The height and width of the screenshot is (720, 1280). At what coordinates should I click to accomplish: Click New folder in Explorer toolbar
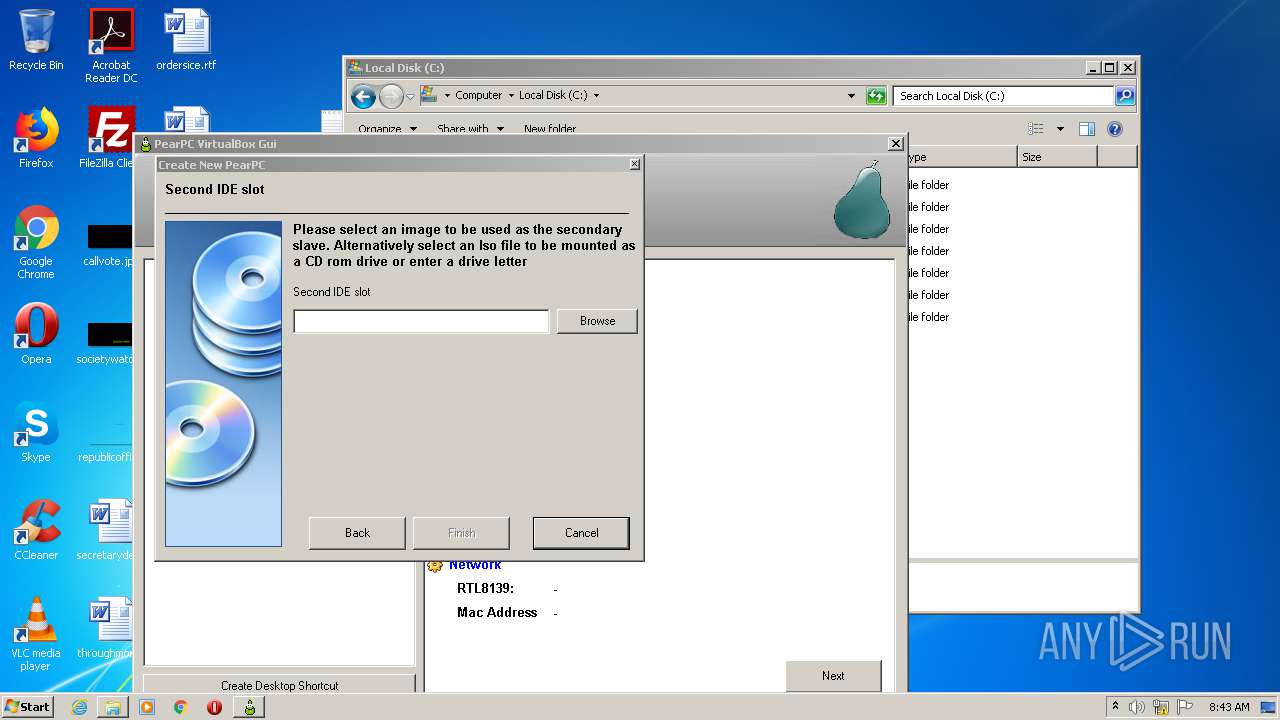point(550,129)
